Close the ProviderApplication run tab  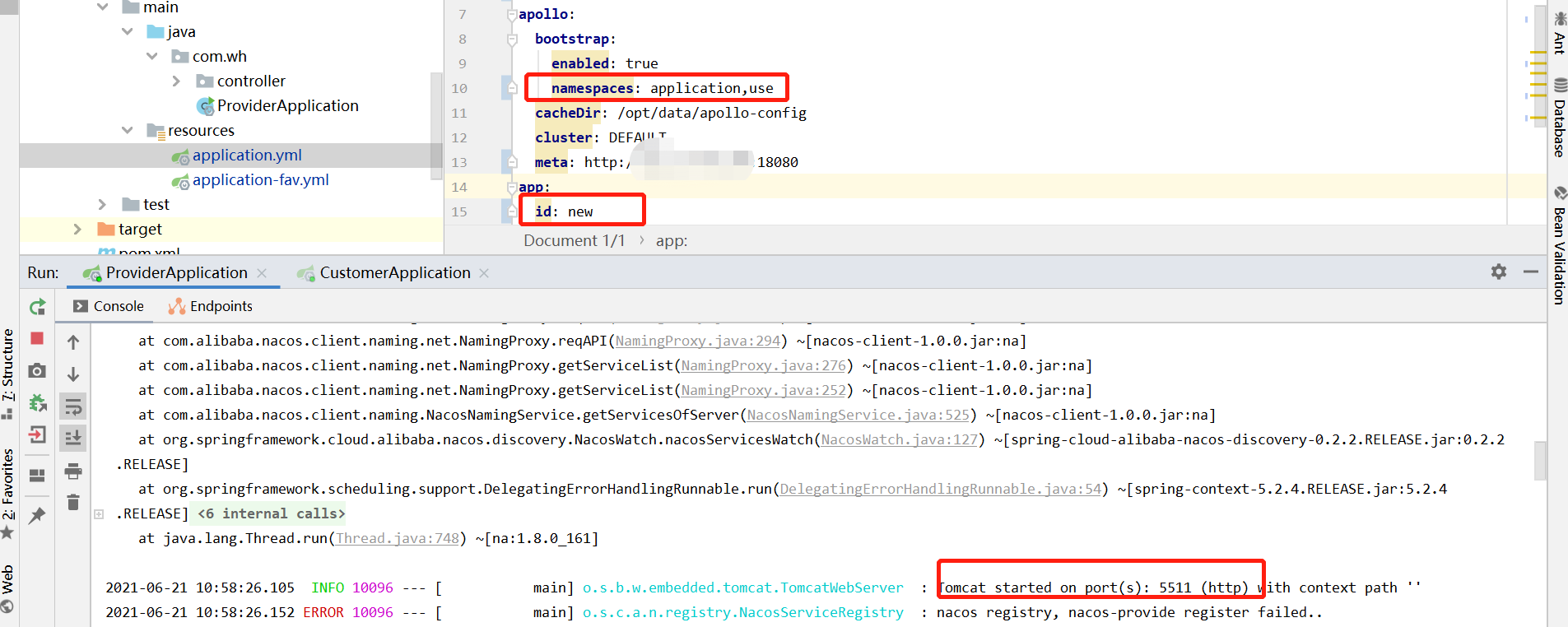(262, 273)
